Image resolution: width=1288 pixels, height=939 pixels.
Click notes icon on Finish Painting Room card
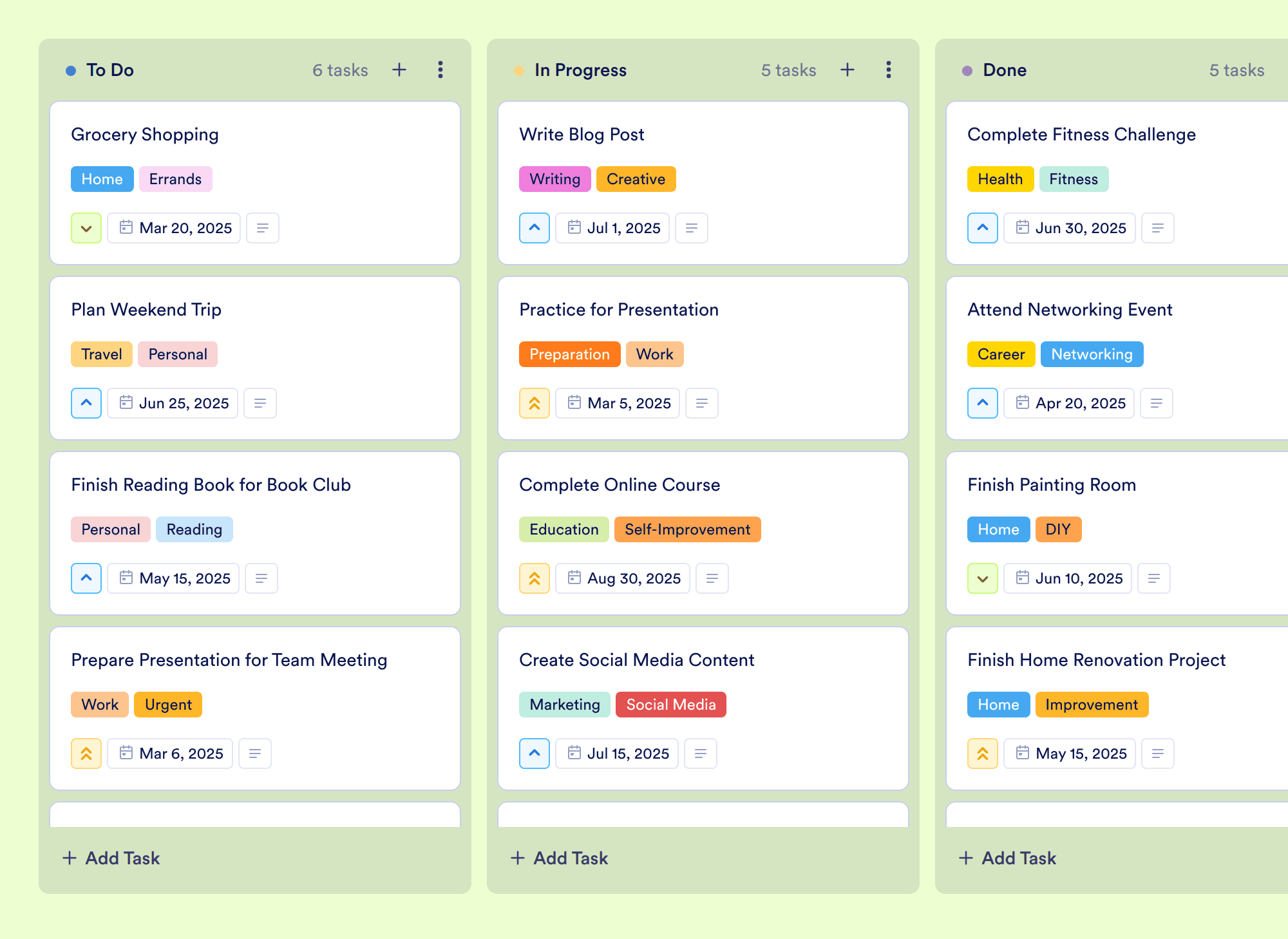click(1154, 578)
